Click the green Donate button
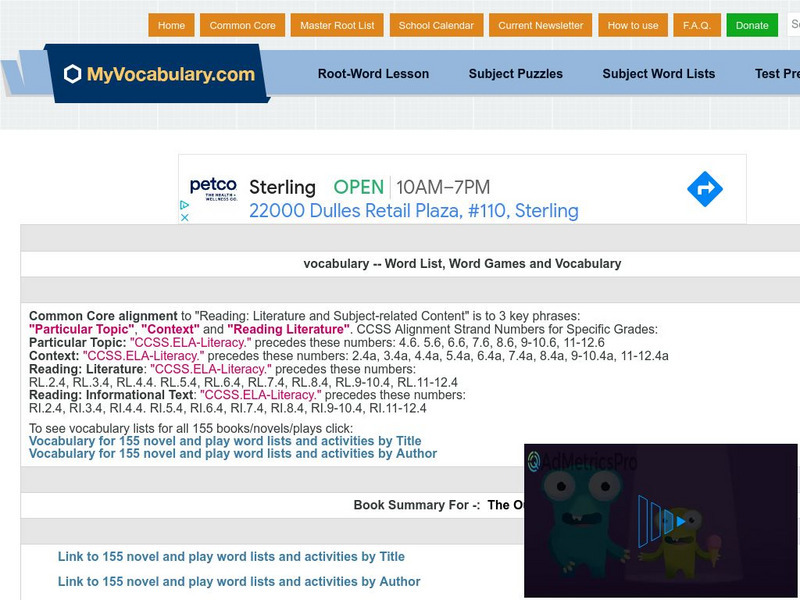 click(x=752, y=25)
